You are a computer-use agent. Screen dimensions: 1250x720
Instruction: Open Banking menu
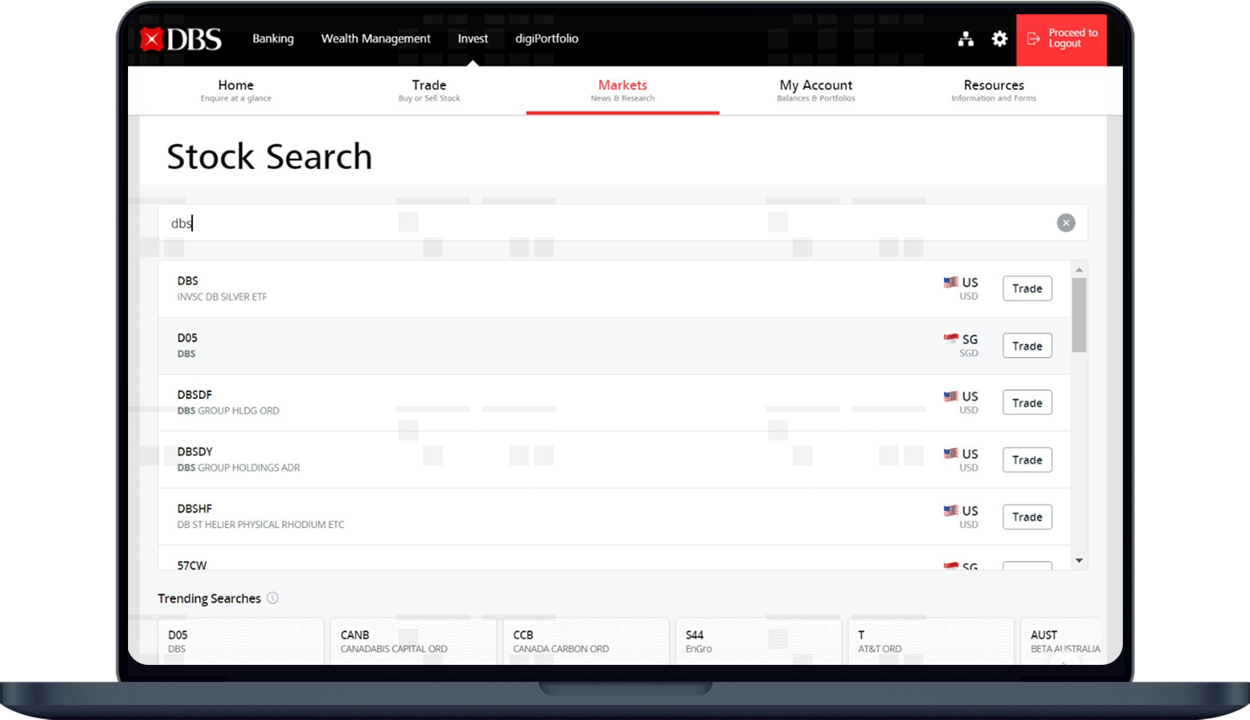pos(273,39)
